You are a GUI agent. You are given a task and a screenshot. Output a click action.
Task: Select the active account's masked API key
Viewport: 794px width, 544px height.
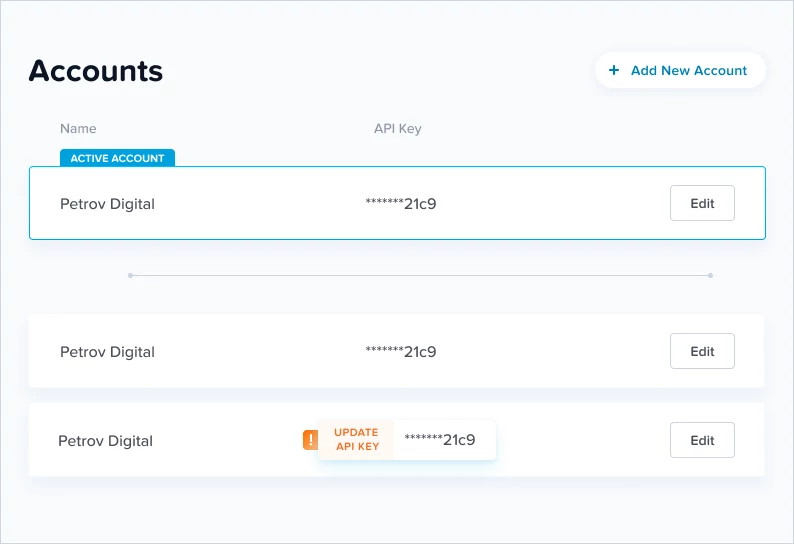401,204
